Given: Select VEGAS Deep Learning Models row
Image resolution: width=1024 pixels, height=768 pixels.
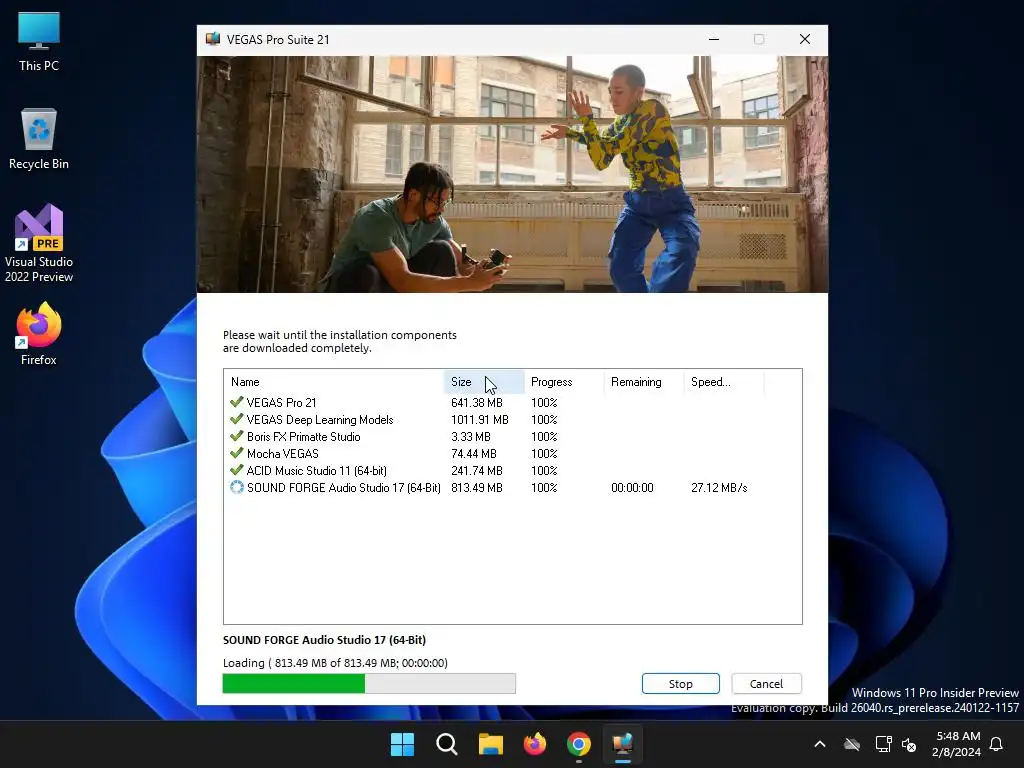Looking at the screenshot, I should [x=513, y=420].
